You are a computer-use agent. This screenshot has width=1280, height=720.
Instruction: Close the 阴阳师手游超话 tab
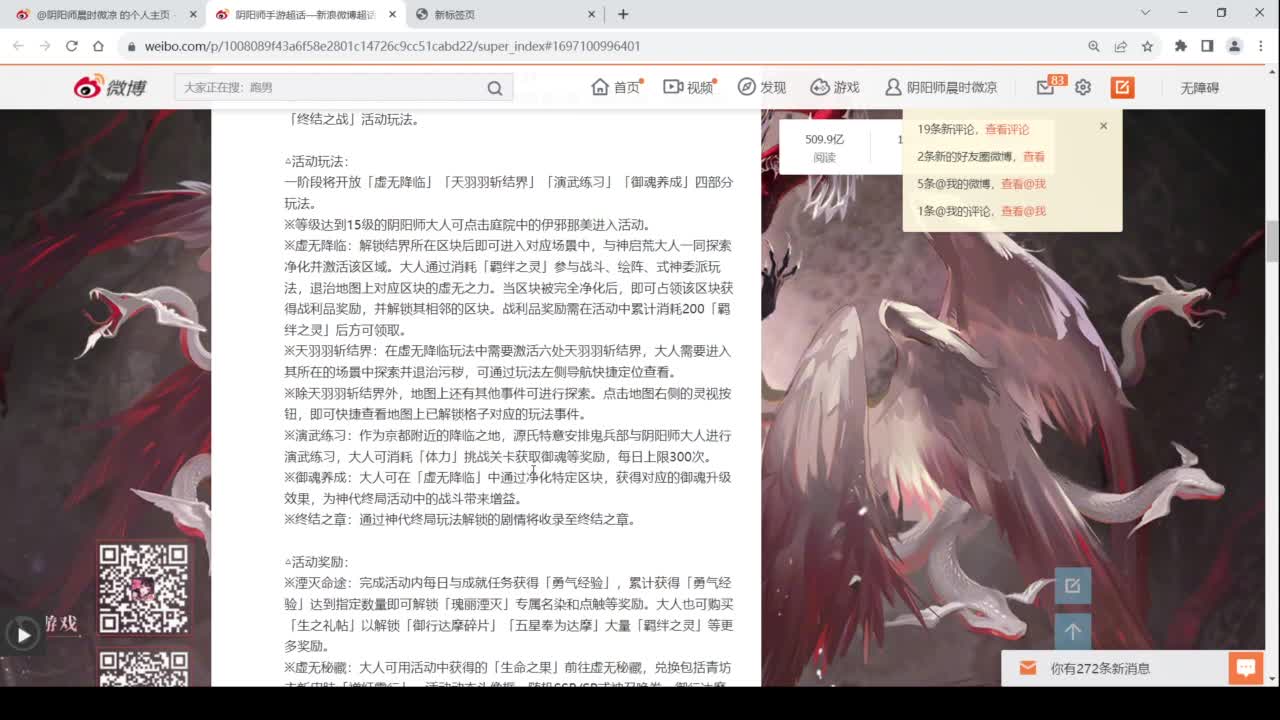[392, 14]
